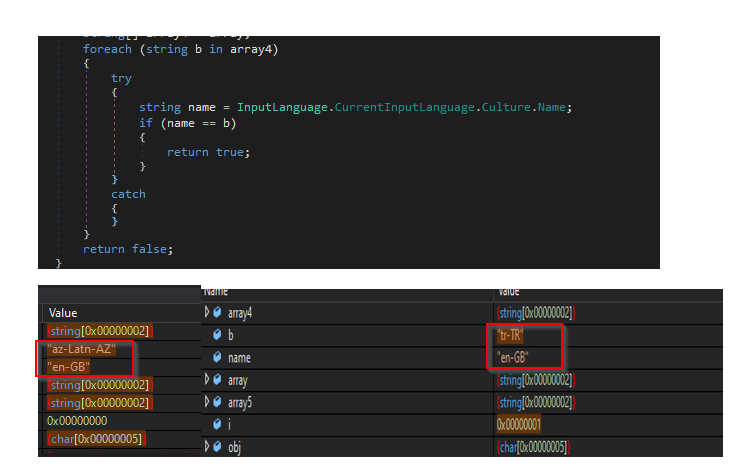Click the variable icon beside name
This screenshot has width=734, height=475.
[217, 358]
